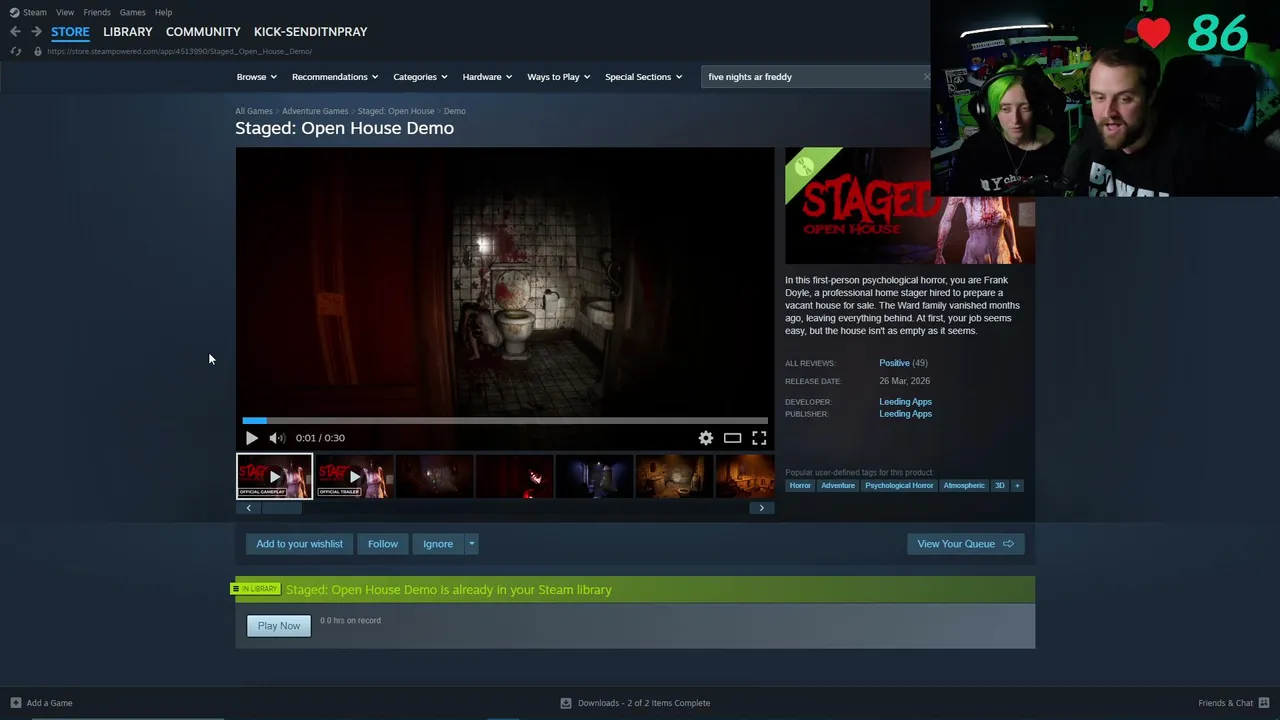Image resolution: width=1280 pixels, height=720 pixels.
Task: Click the media strip horizontal scrollbar handle
Action: pos(281,508)
